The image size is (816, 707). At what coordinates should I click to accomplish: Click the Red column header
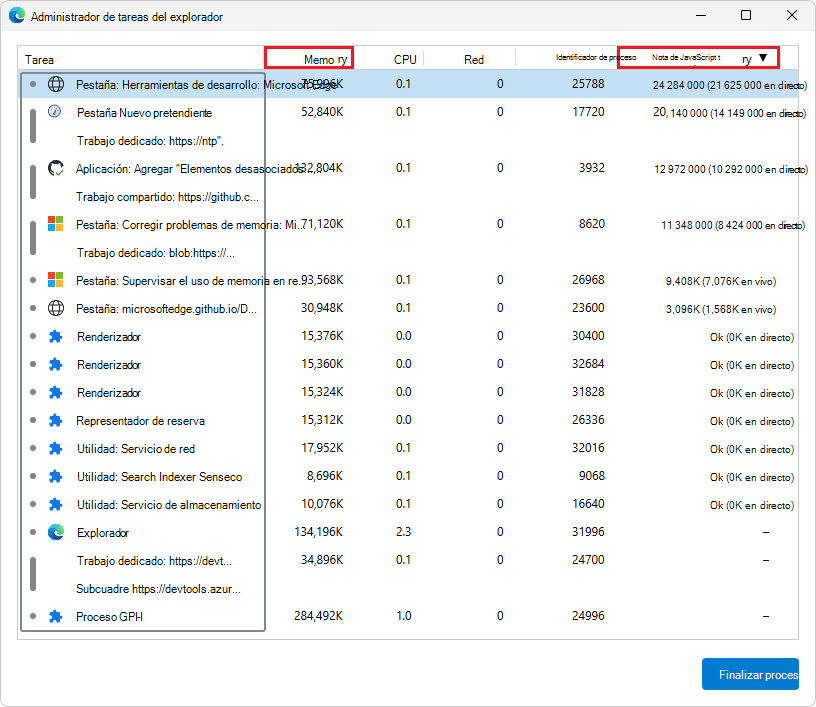pyautogui.click(x=474, y=59)
